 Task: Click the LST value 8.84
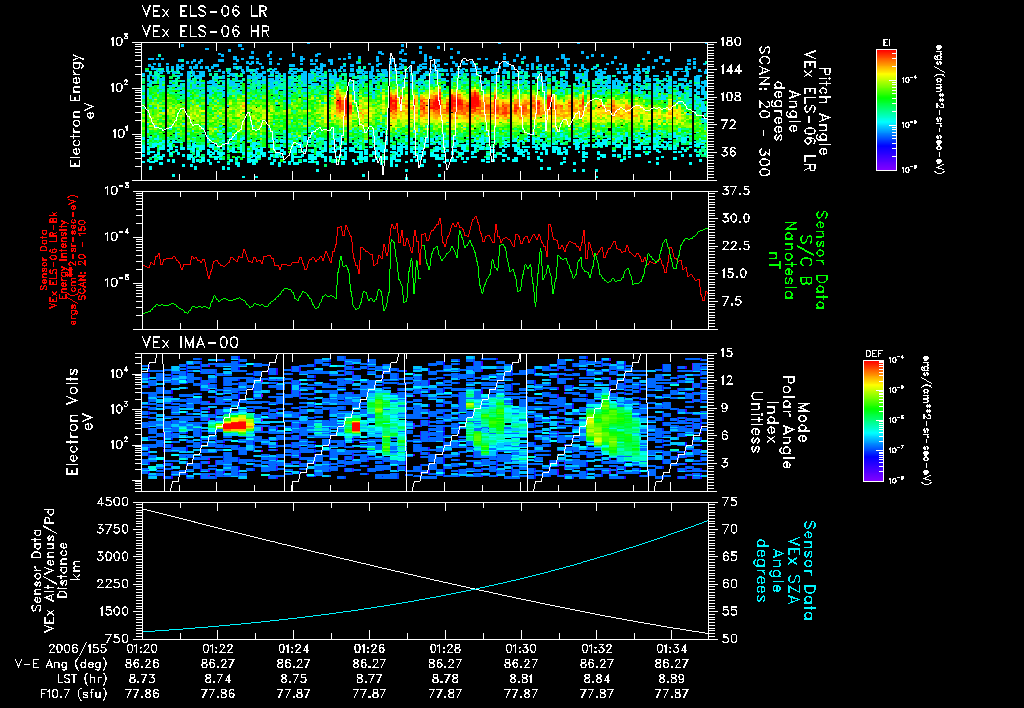point(596,679)
